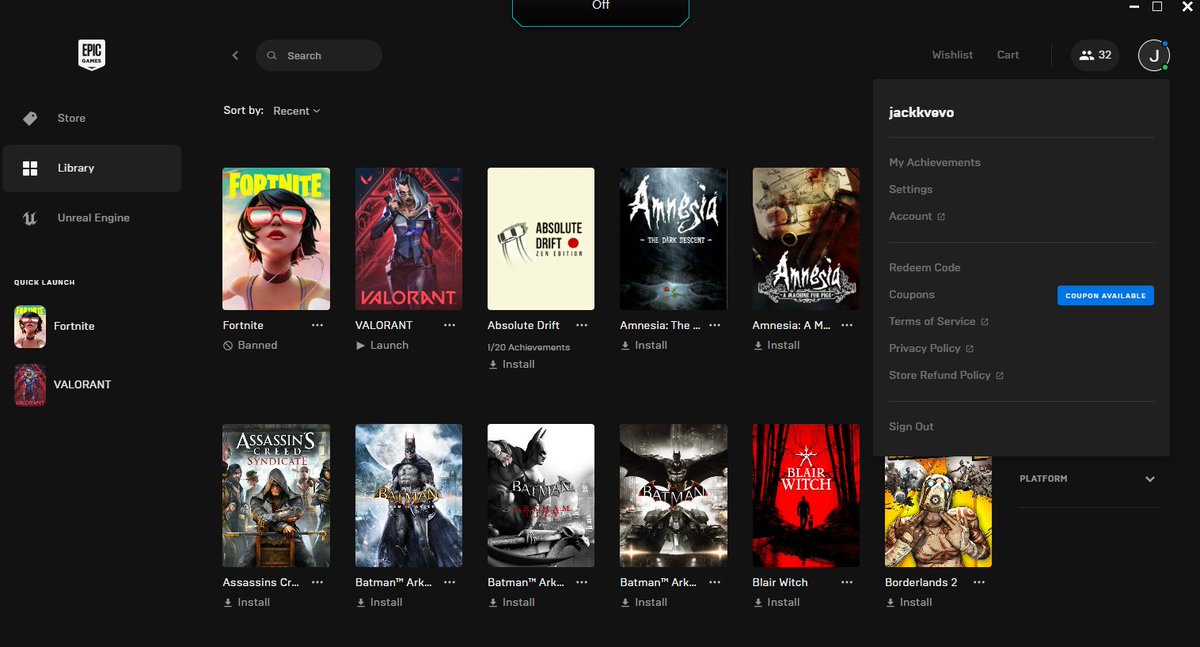Open Fortnite game cover

coord(276,239)
